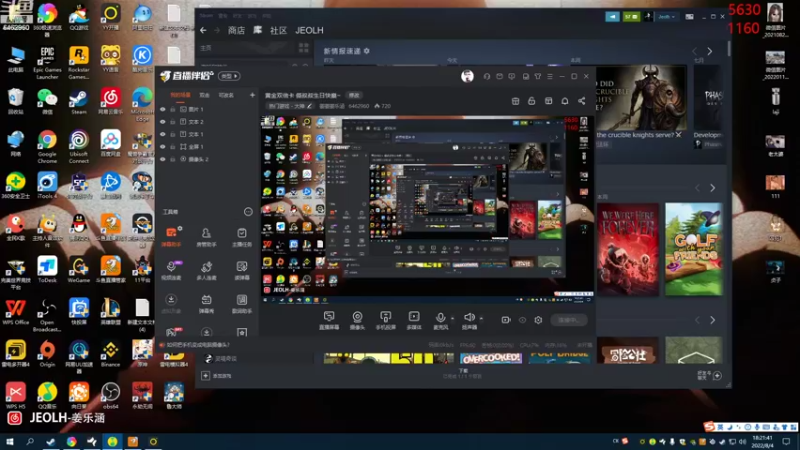
Task: Add a 多媒体 media source
Action: pos(414,320)
